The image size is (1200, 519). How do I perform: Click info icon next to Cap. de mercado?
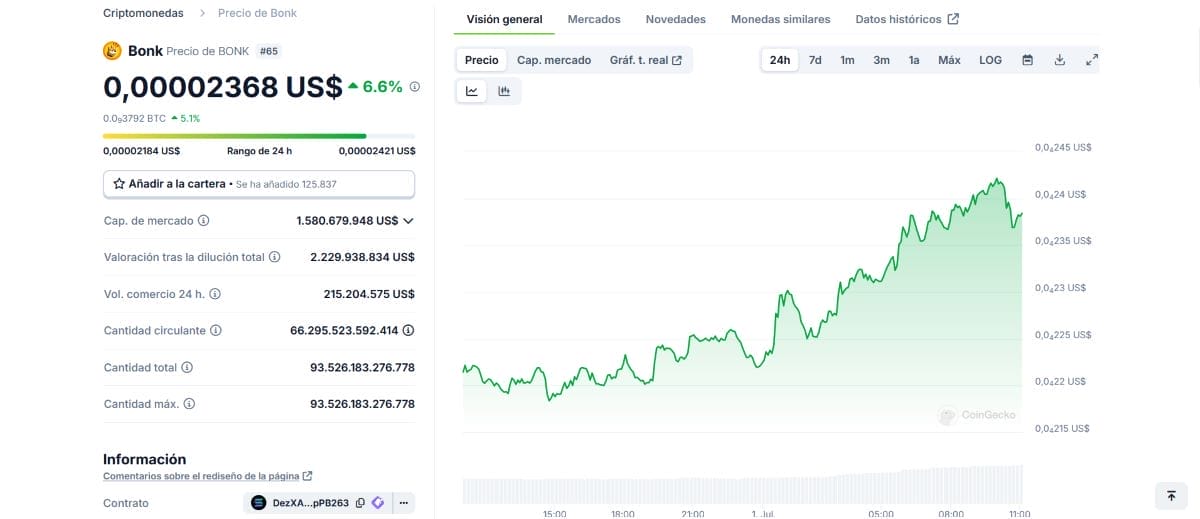pos(204,220)
